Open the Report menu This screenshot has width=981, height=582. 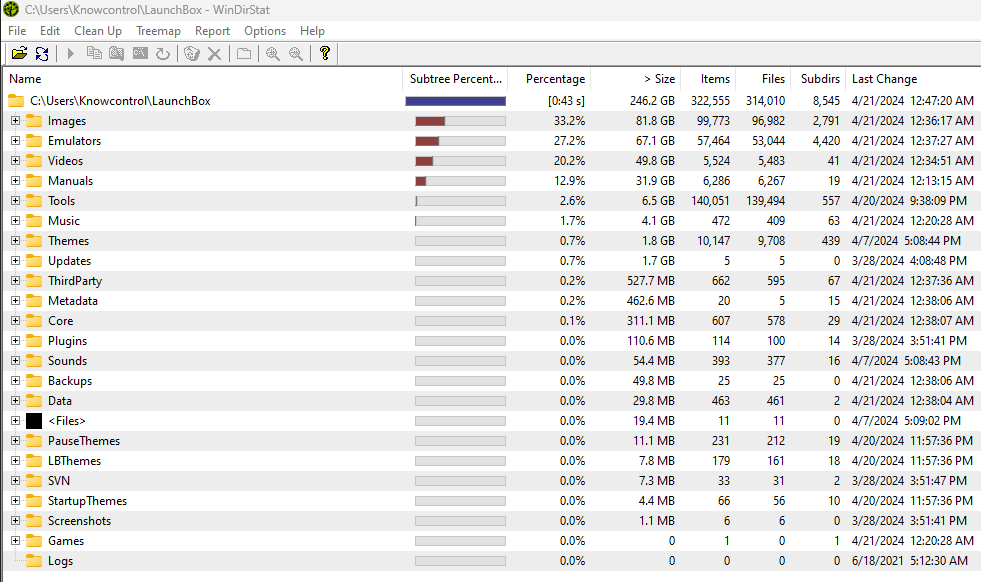(x=212, y=31)
